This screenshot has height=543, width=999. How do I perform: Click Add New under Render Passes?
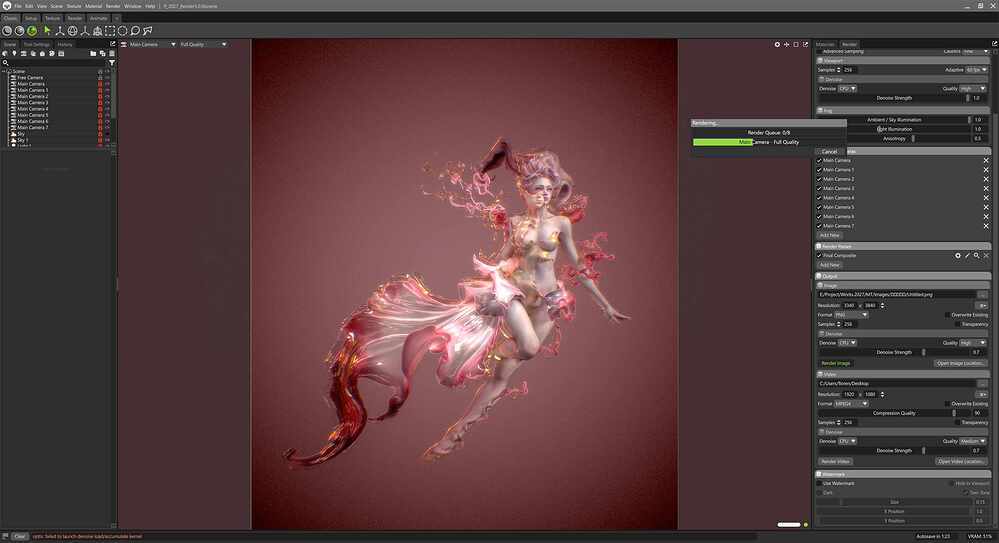click(x=830, y=265)
